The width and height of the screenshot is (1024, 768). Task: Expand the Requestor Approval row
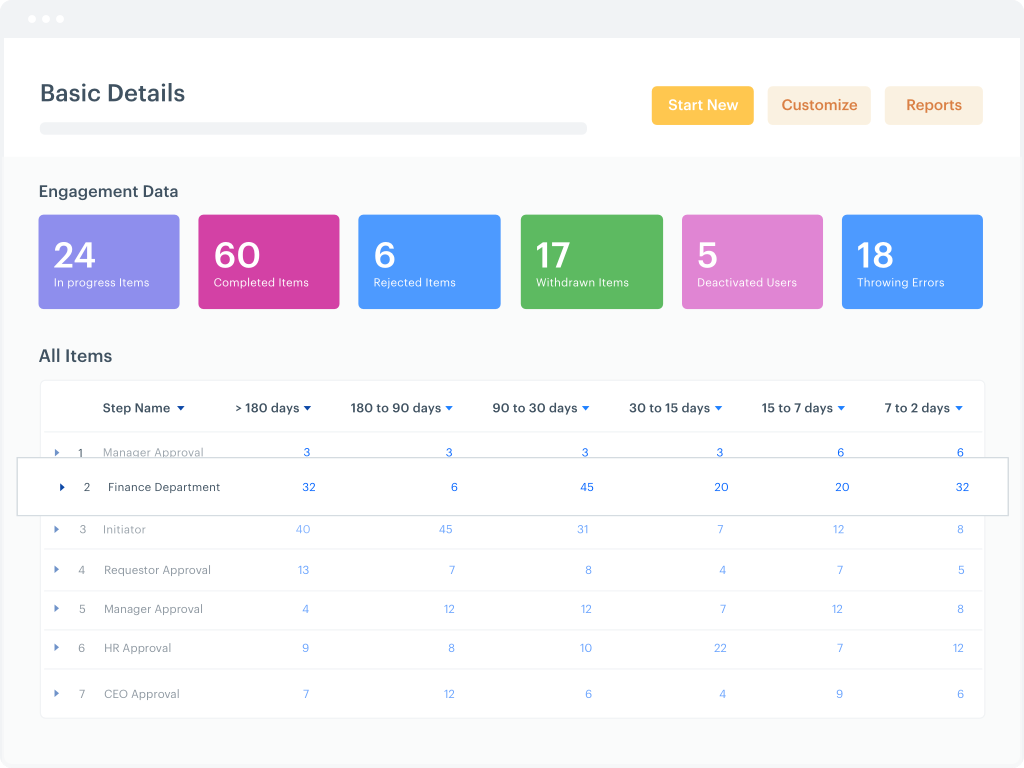click(x=57, y=569)
